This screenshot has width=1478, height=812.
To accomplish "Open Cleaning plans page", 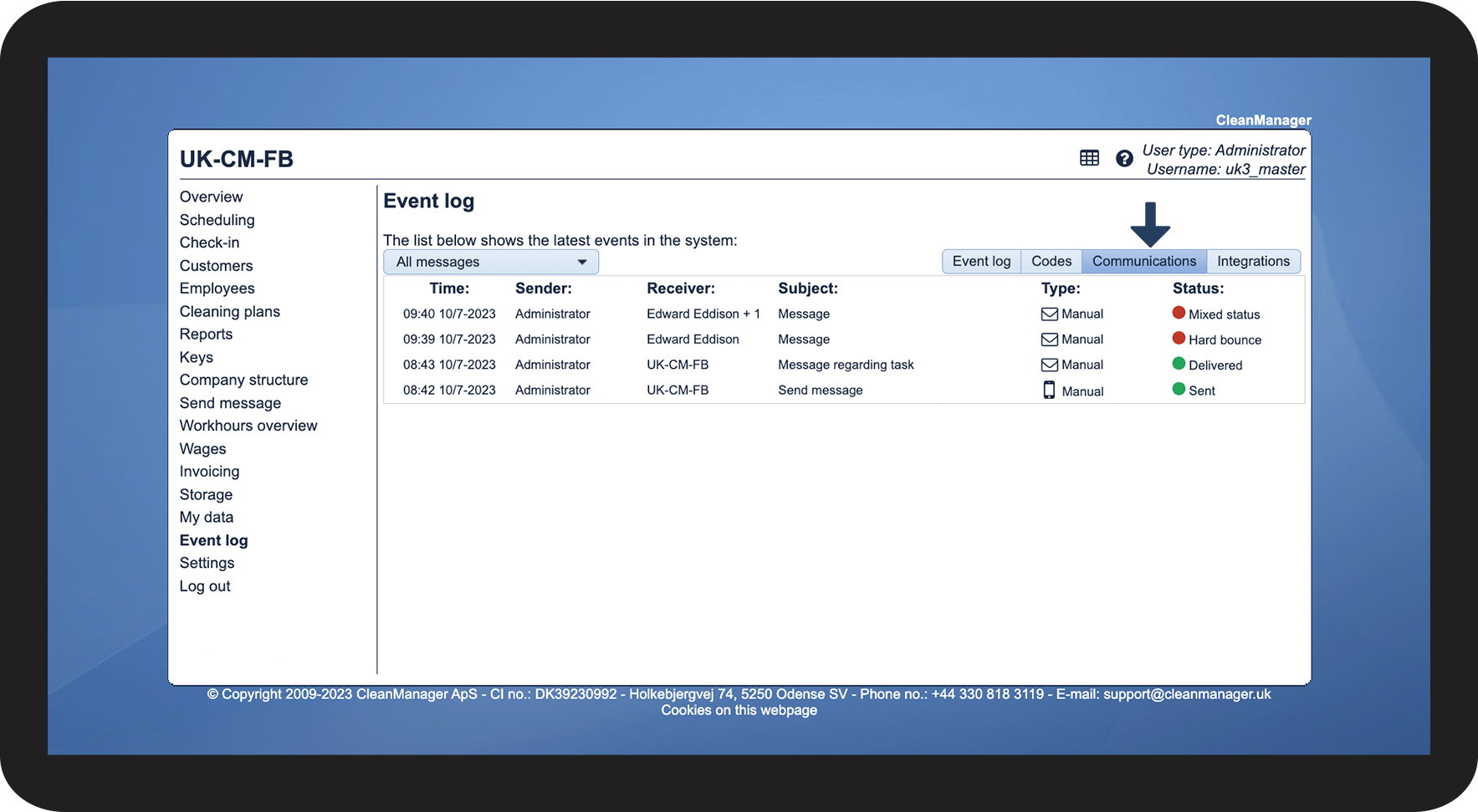I will pyautogui.click(x=230, y=311).
